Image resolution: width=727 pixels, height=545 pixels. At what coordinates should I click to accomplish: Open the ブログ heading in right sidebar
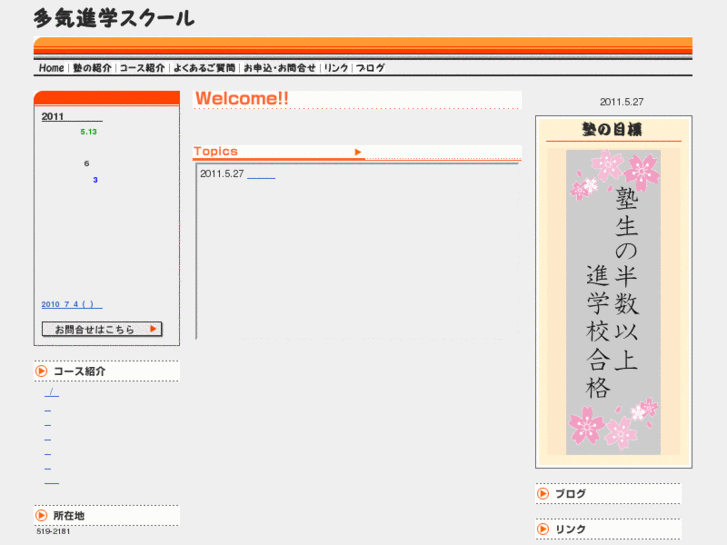570,494
